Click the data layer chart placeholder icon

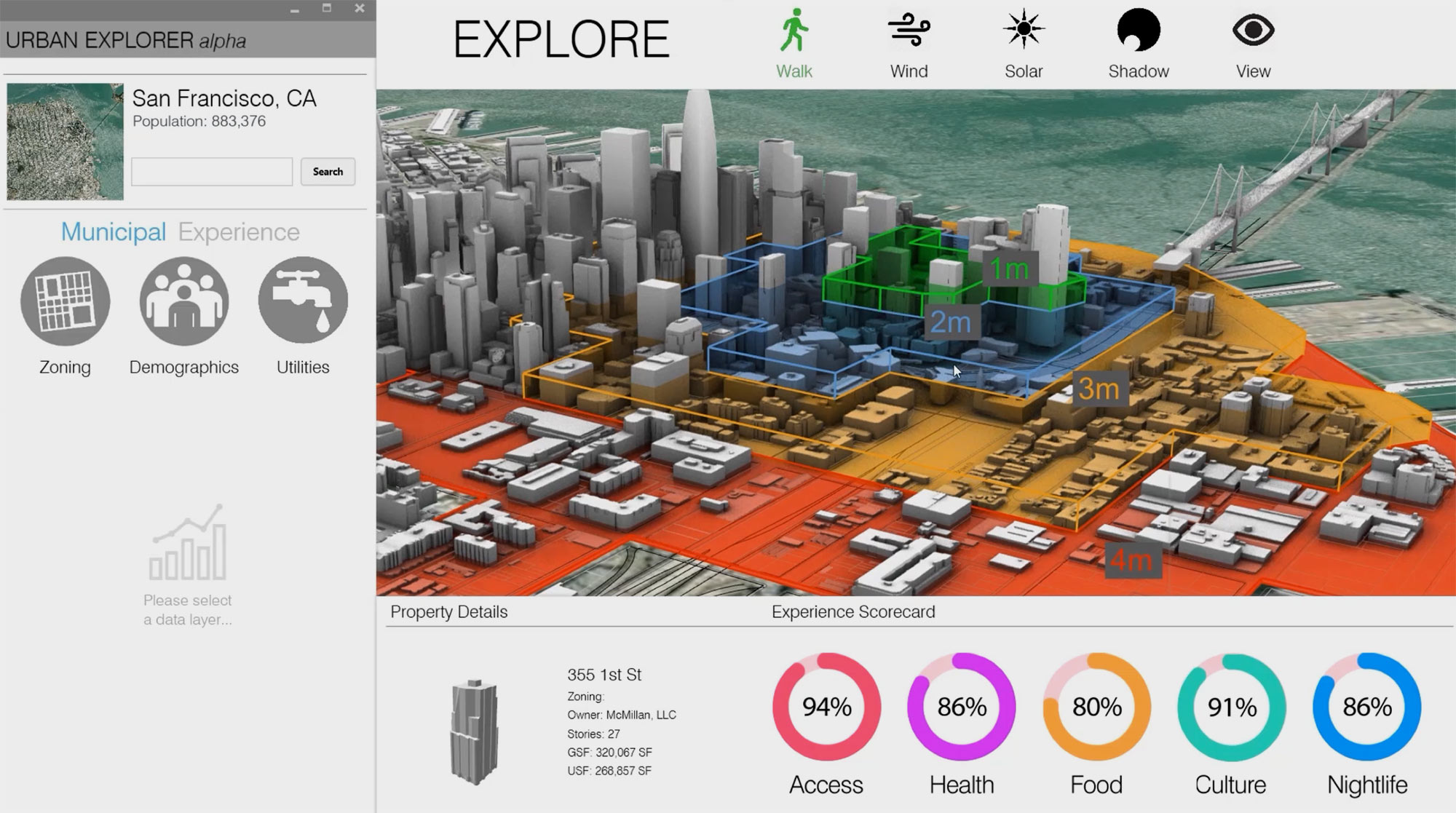(188, 543)
